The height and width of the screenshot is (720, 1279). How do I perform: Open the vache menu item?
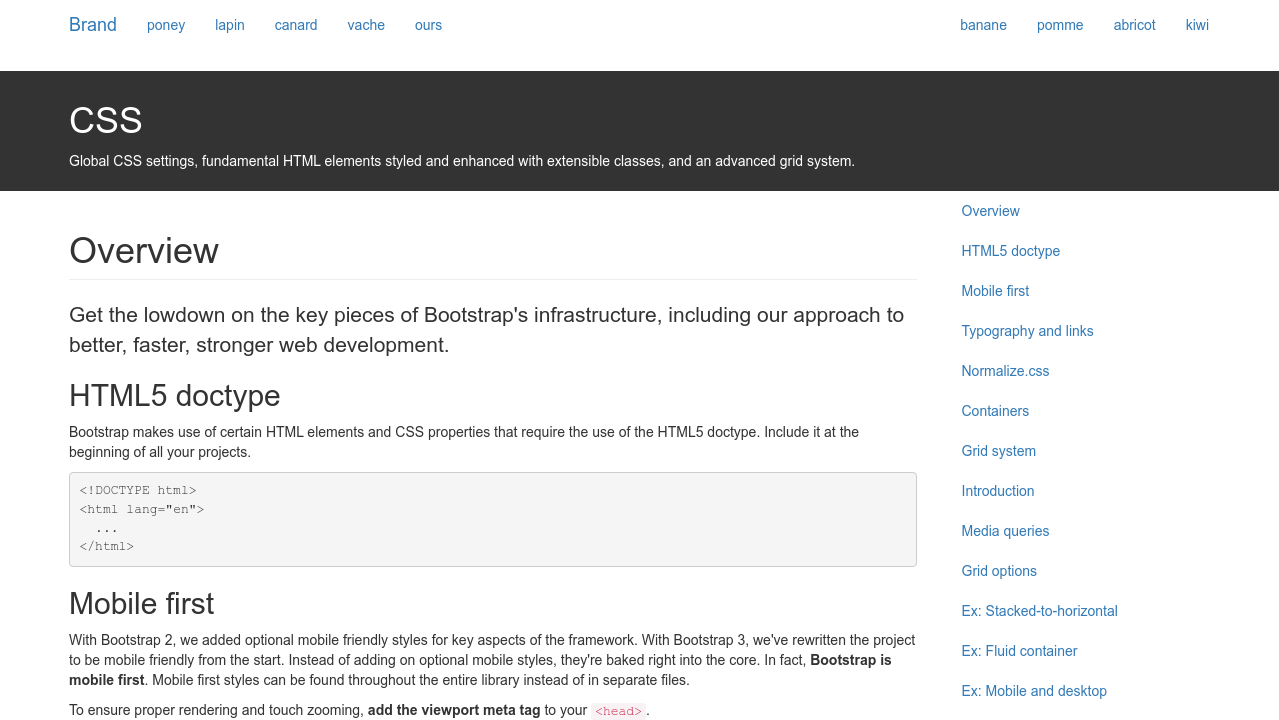[x=366, y=25]
